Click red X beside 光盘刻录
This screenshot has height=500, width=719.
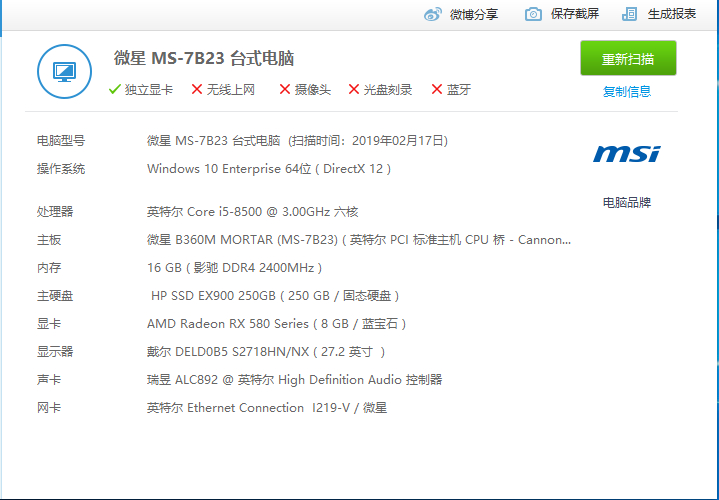pos(354,89)
